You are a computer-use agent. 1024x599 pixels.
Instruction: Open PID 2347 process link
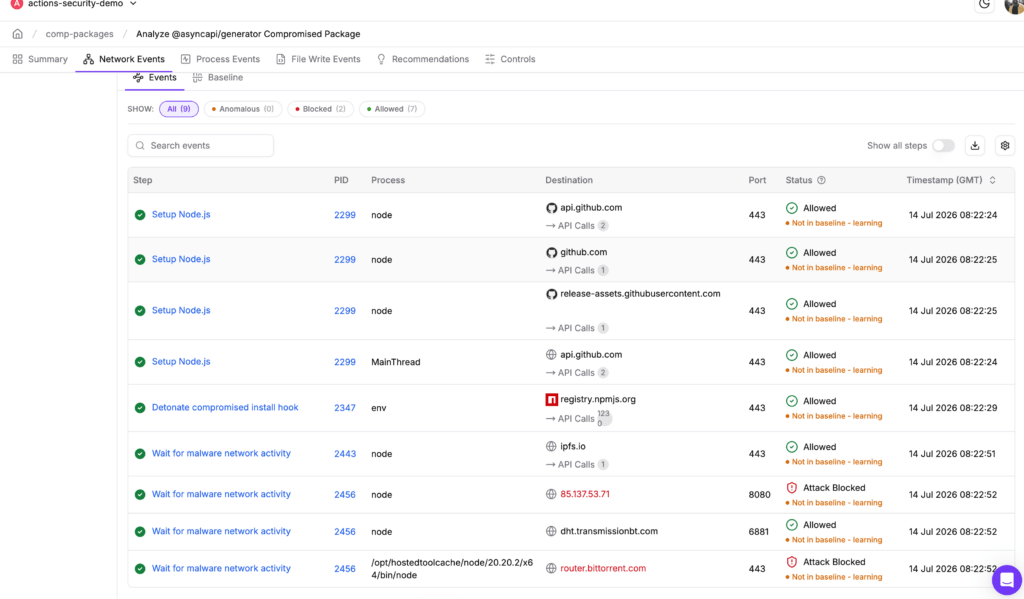coord(345,408)
